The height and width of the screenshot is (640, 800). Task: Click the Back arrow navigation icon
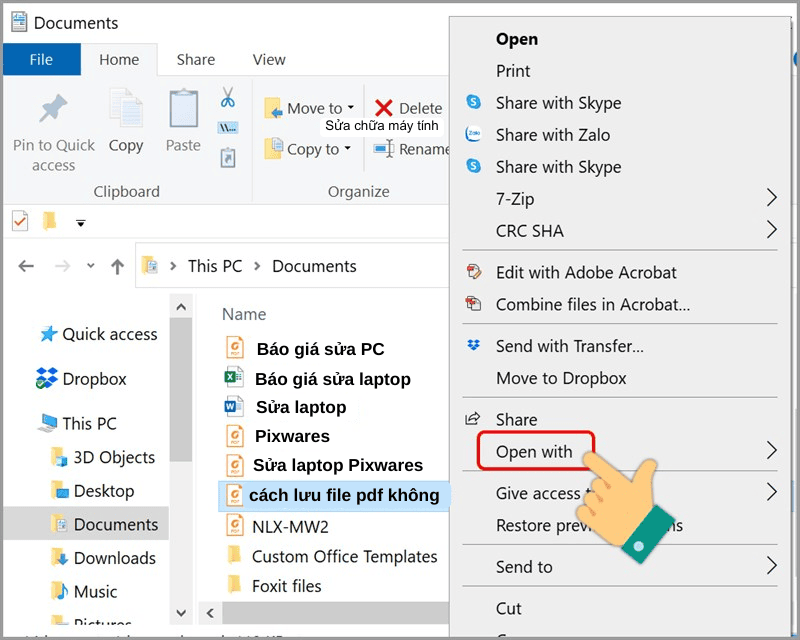coord(27,266)
